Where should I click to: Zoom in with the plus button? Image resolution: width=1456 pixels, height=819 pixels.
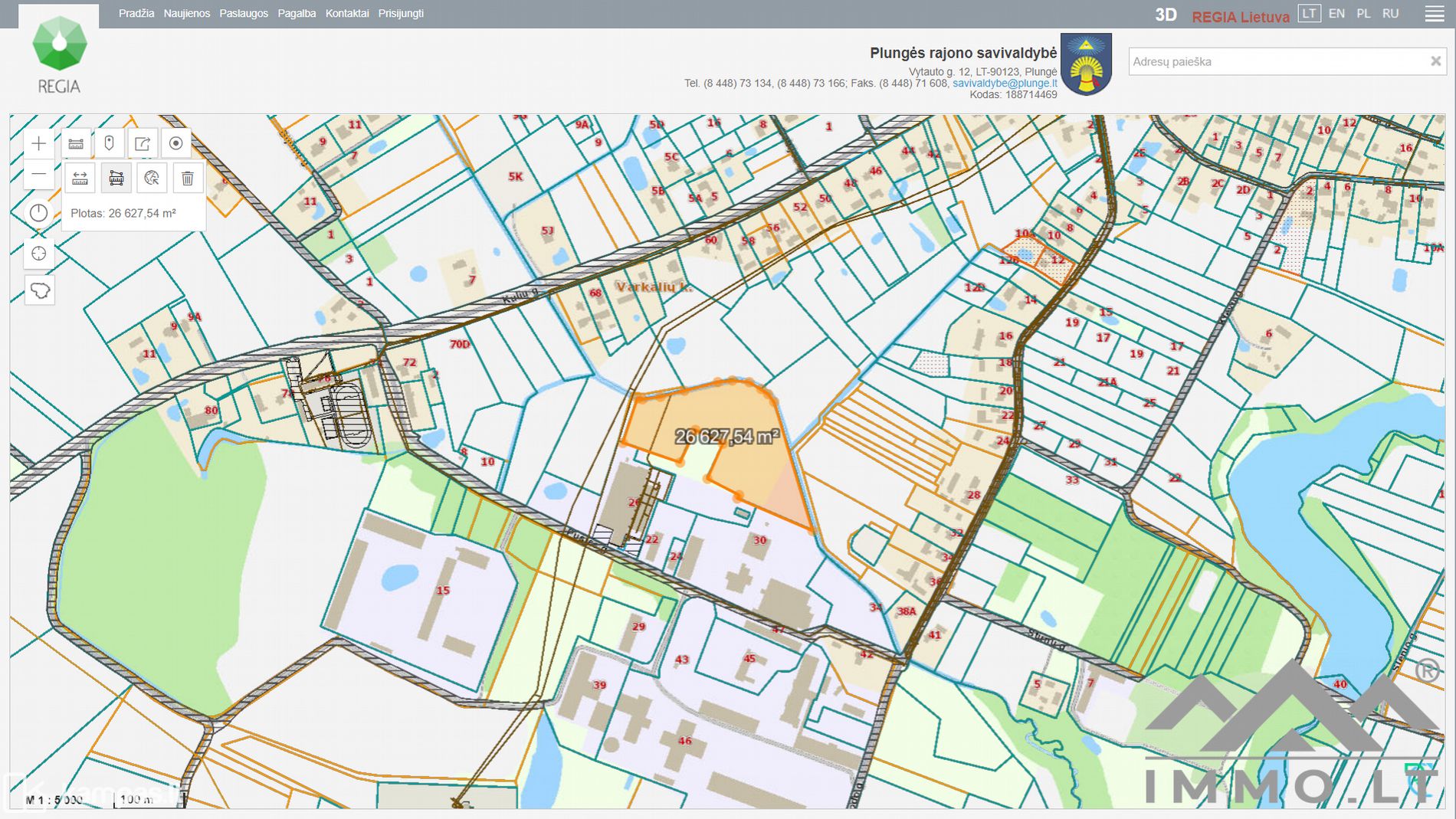(38, 143)
